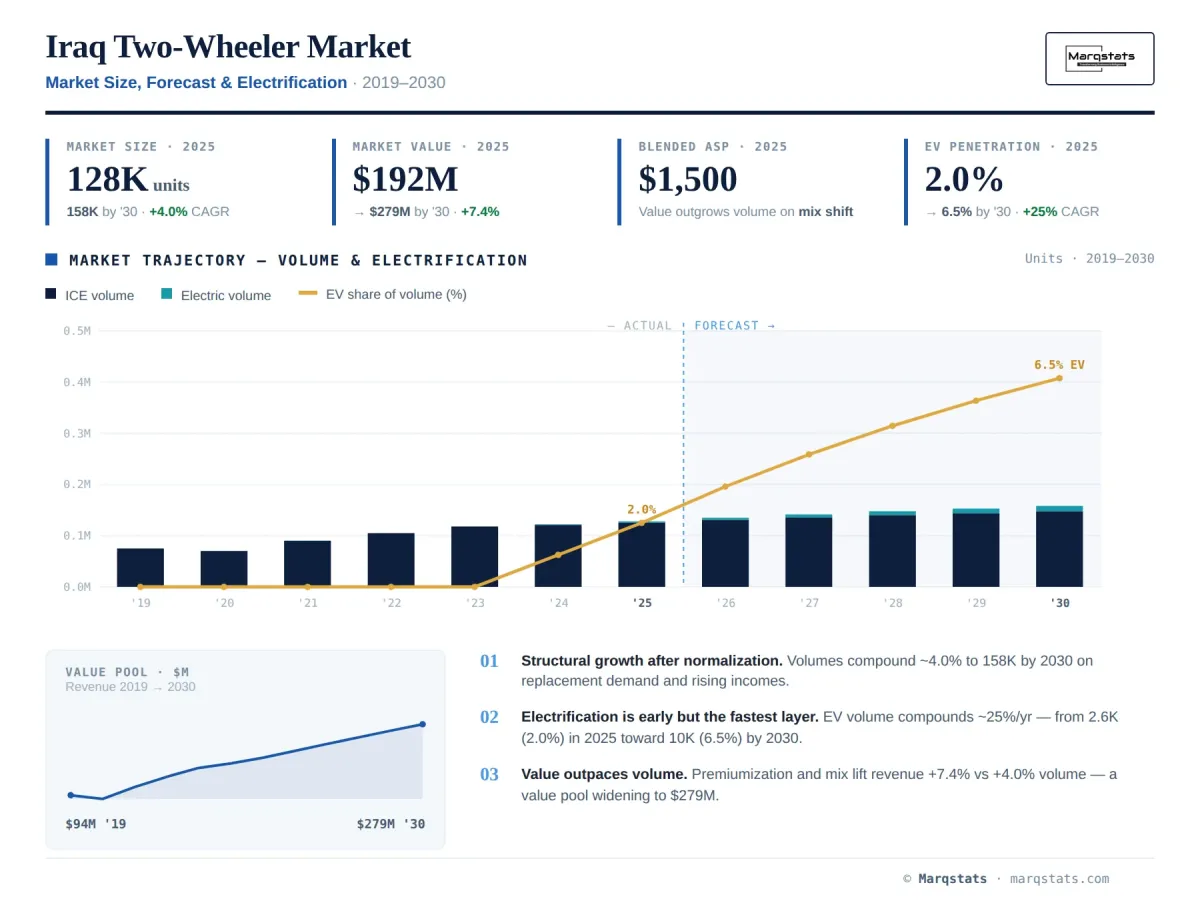Click the '29 forecast bar
Viewport: 1200px width, 911px height.
(x=975, y=548)
